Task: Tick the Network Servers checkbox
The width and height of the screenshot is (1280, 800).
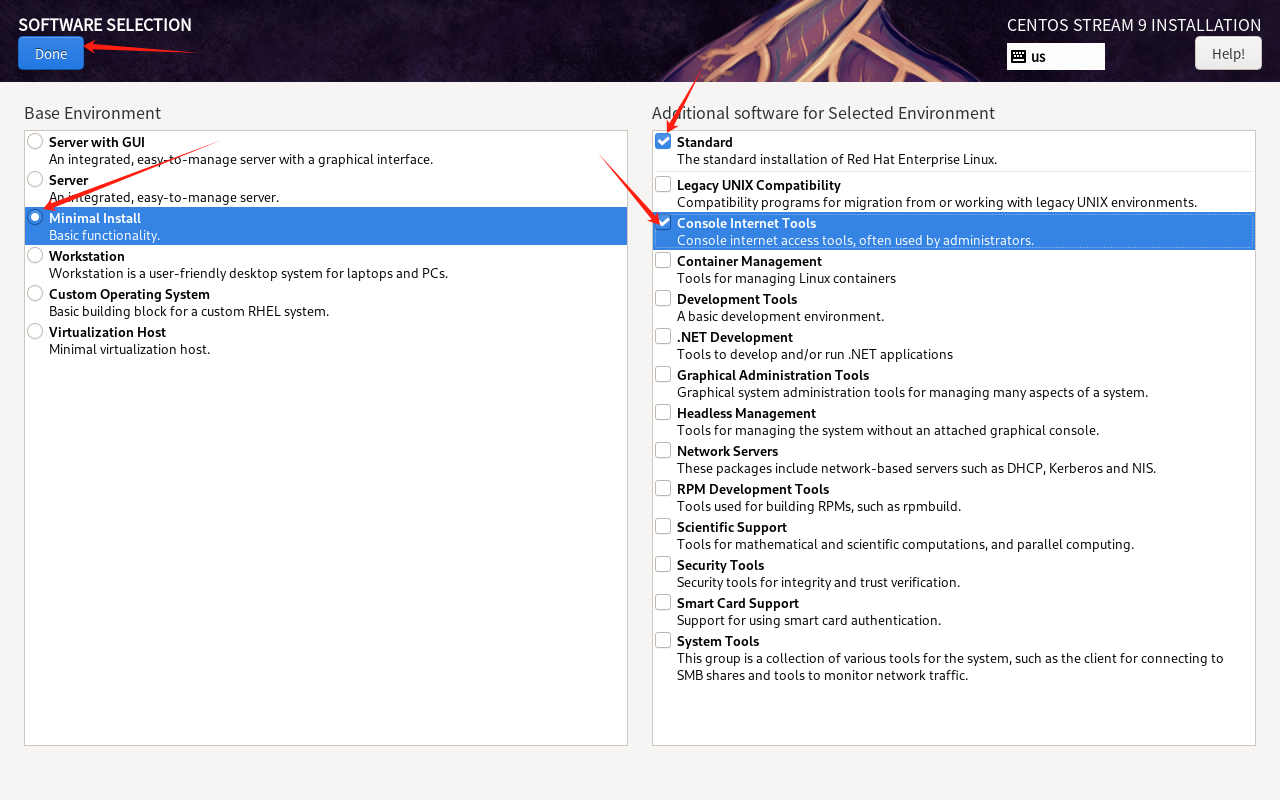Action: pyautogui.click(x=663, y=450)
